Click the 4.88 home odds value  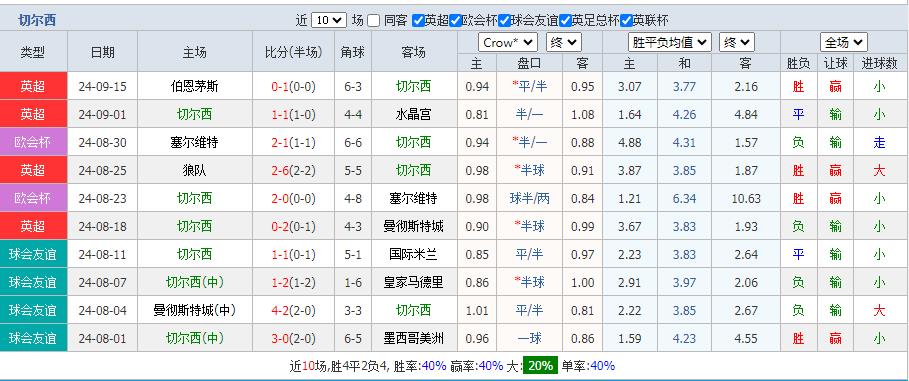(x=630, y=143)
